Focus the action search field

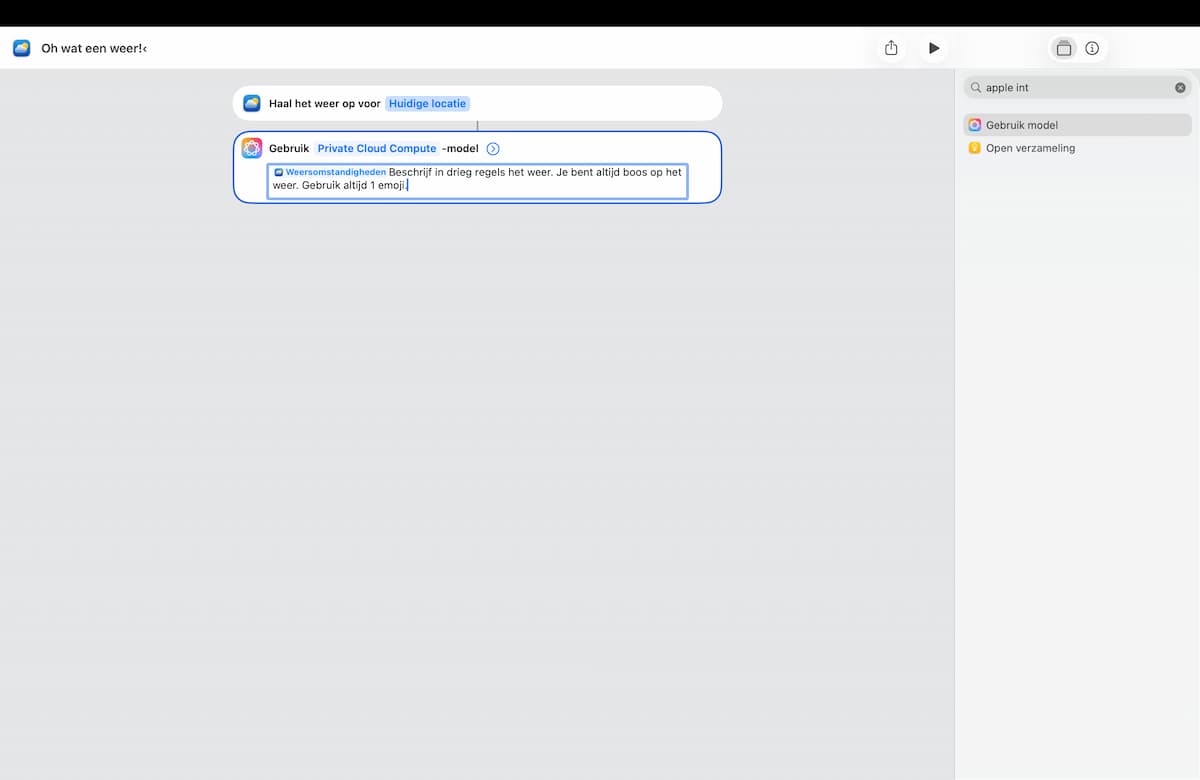pos(1077,88)
